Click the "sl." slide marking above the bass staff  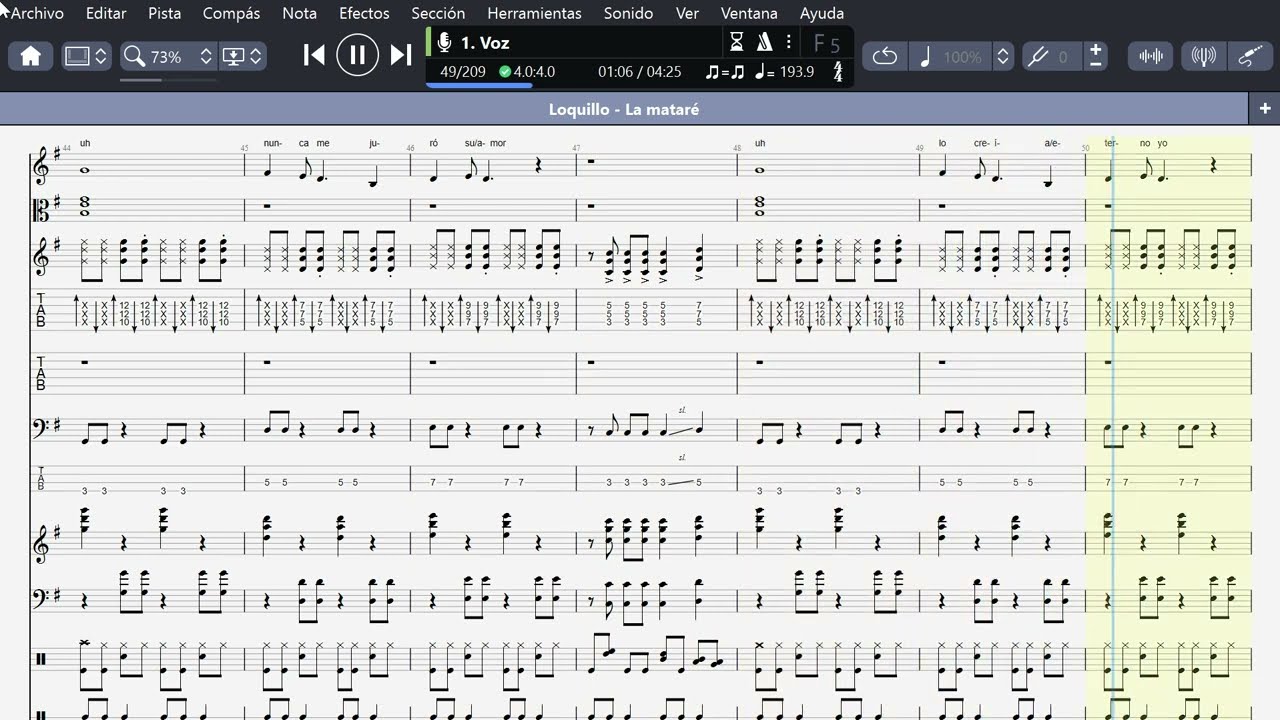(x=682, y=410)
